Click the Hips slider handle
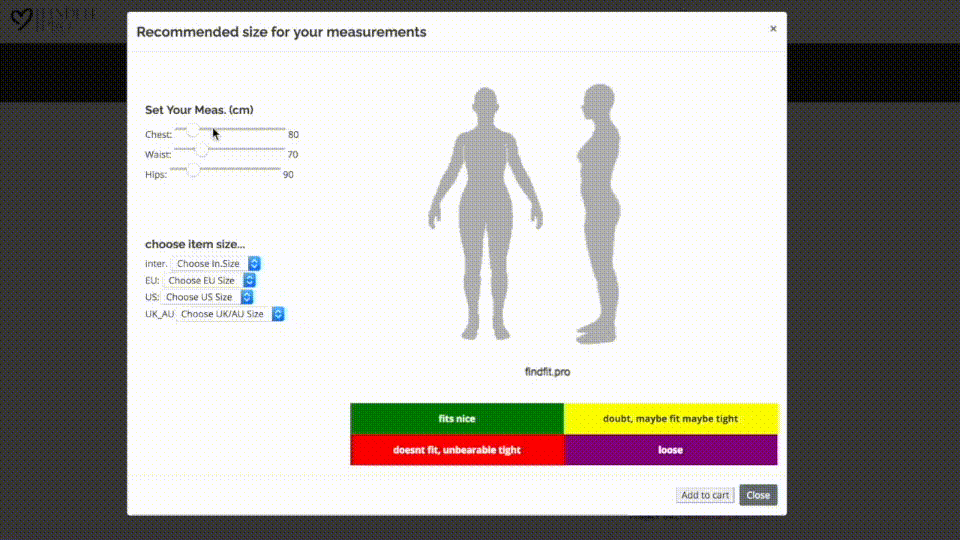The image size is (960, 540). click(x=193, y=170)
